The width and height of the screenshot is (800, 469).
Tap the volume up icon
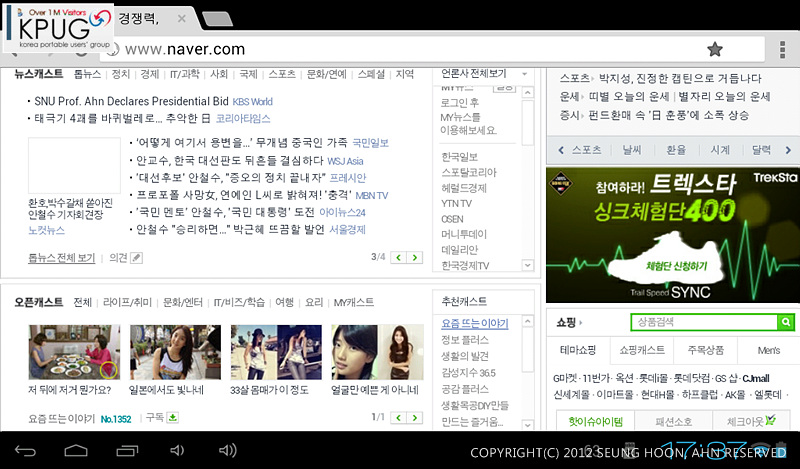227,450
